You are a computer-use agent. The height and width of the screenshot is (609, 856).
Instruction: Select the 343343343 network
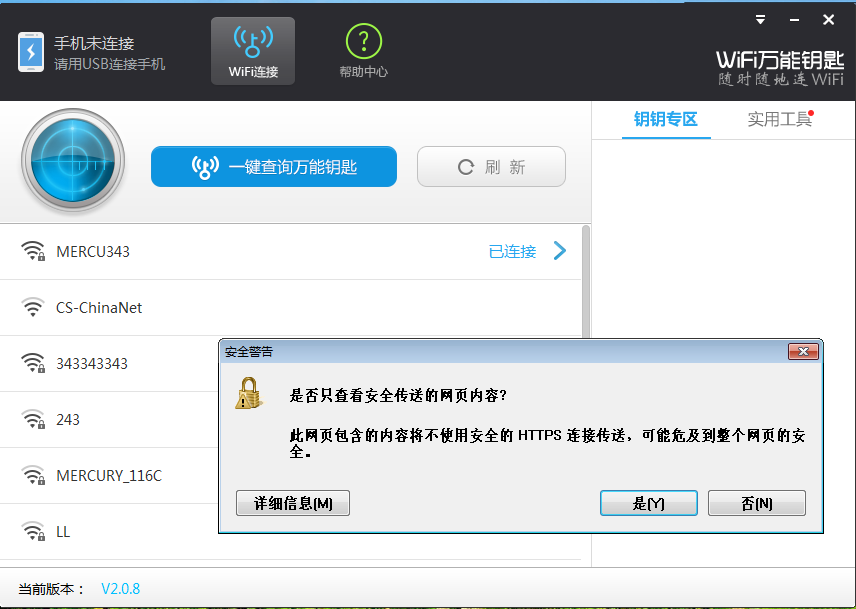[x=109, y=364]
